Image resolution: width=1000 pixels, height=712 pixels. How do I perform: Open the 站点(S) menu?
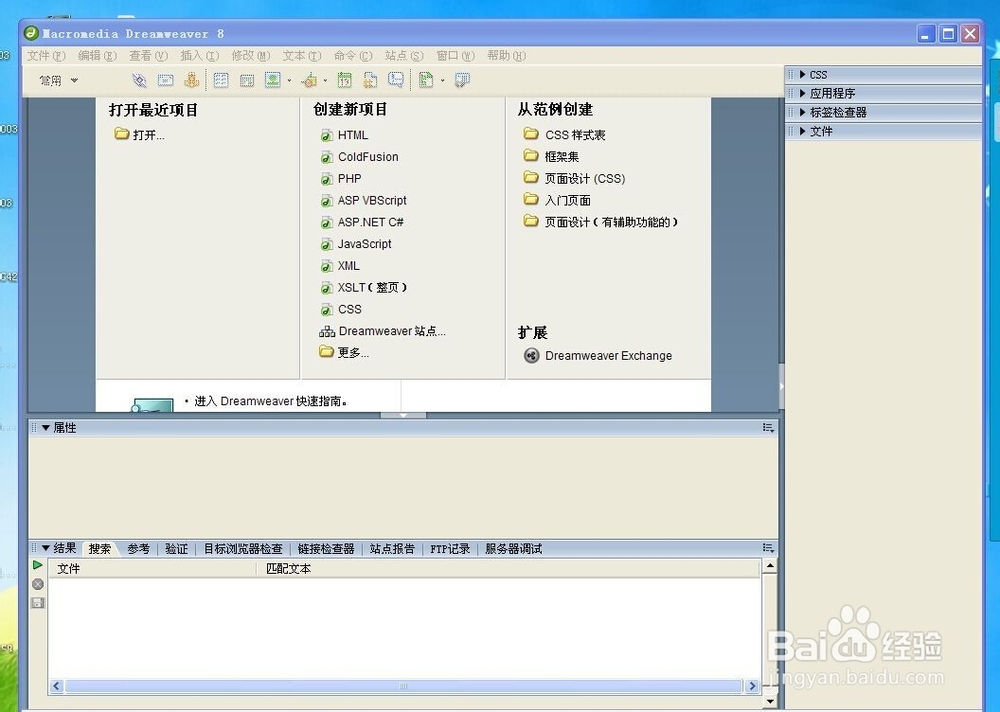(x=404, y=56)
